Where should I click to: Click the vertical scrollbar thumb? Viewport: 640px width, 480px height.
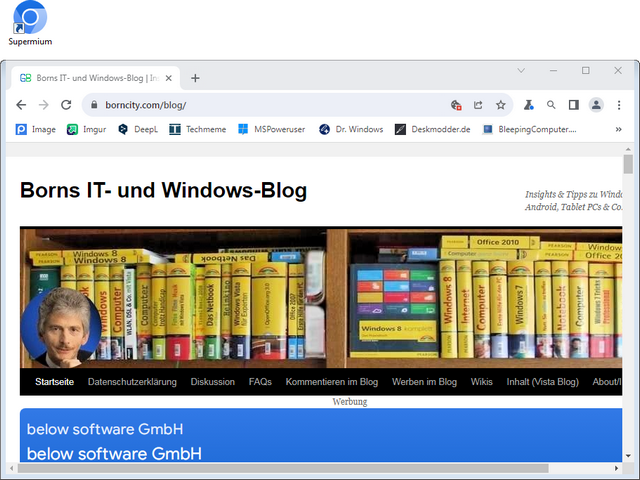(x=628, y=164)
